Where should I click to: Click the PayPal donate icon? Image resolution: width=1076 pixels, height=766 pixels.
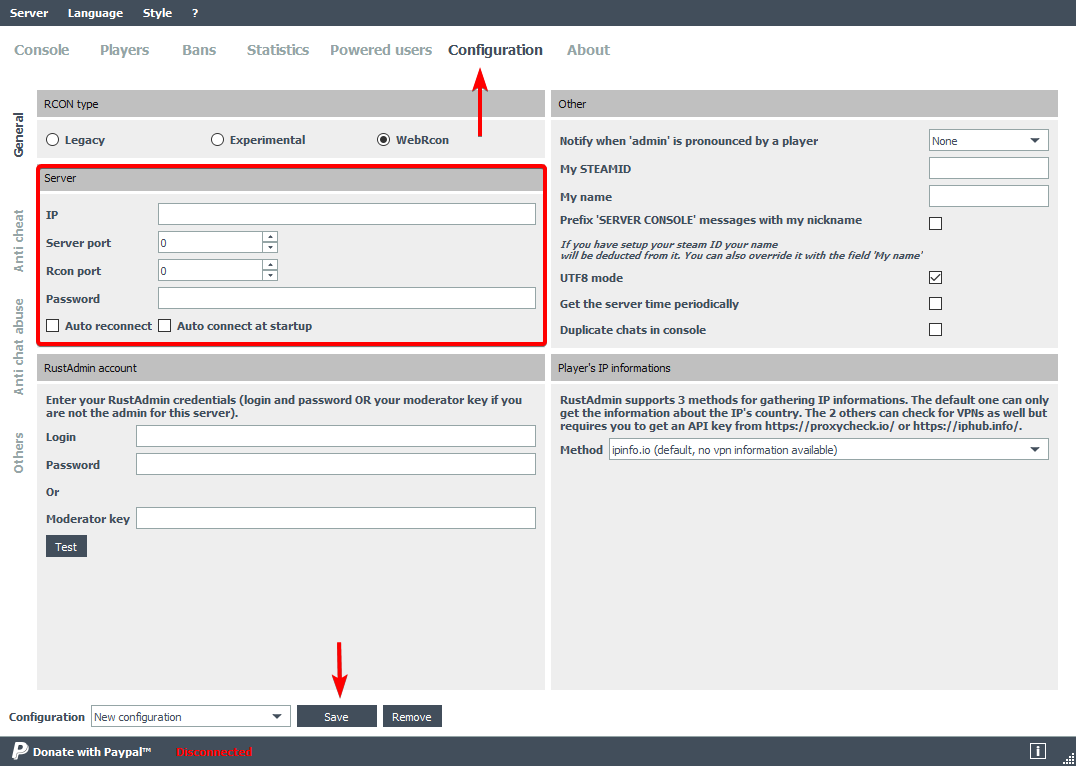[19, 751]
